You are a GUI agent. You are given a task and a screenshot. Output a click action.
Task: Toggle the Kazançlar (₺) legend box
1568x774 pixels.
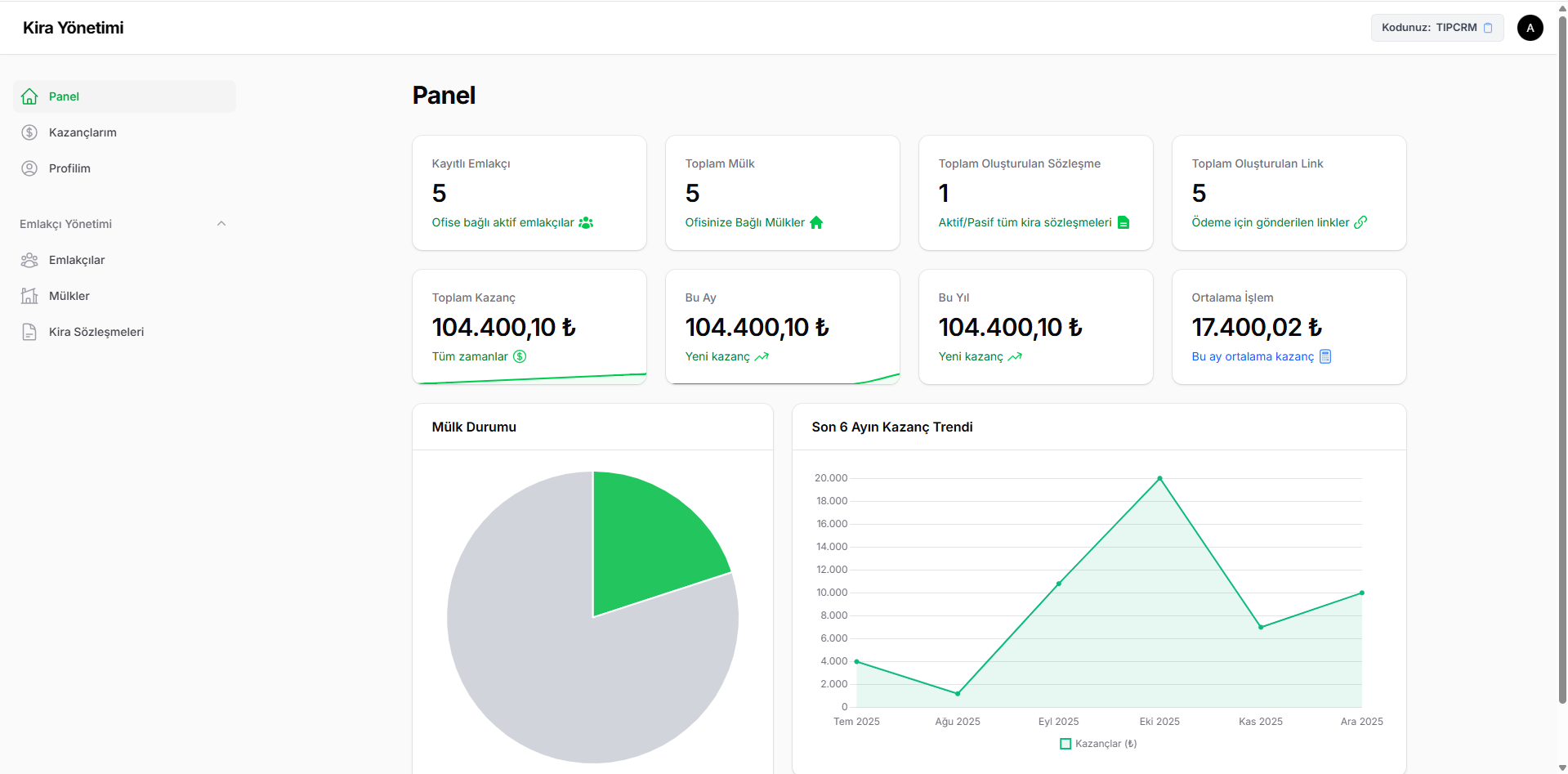(x=1065, y=744)
